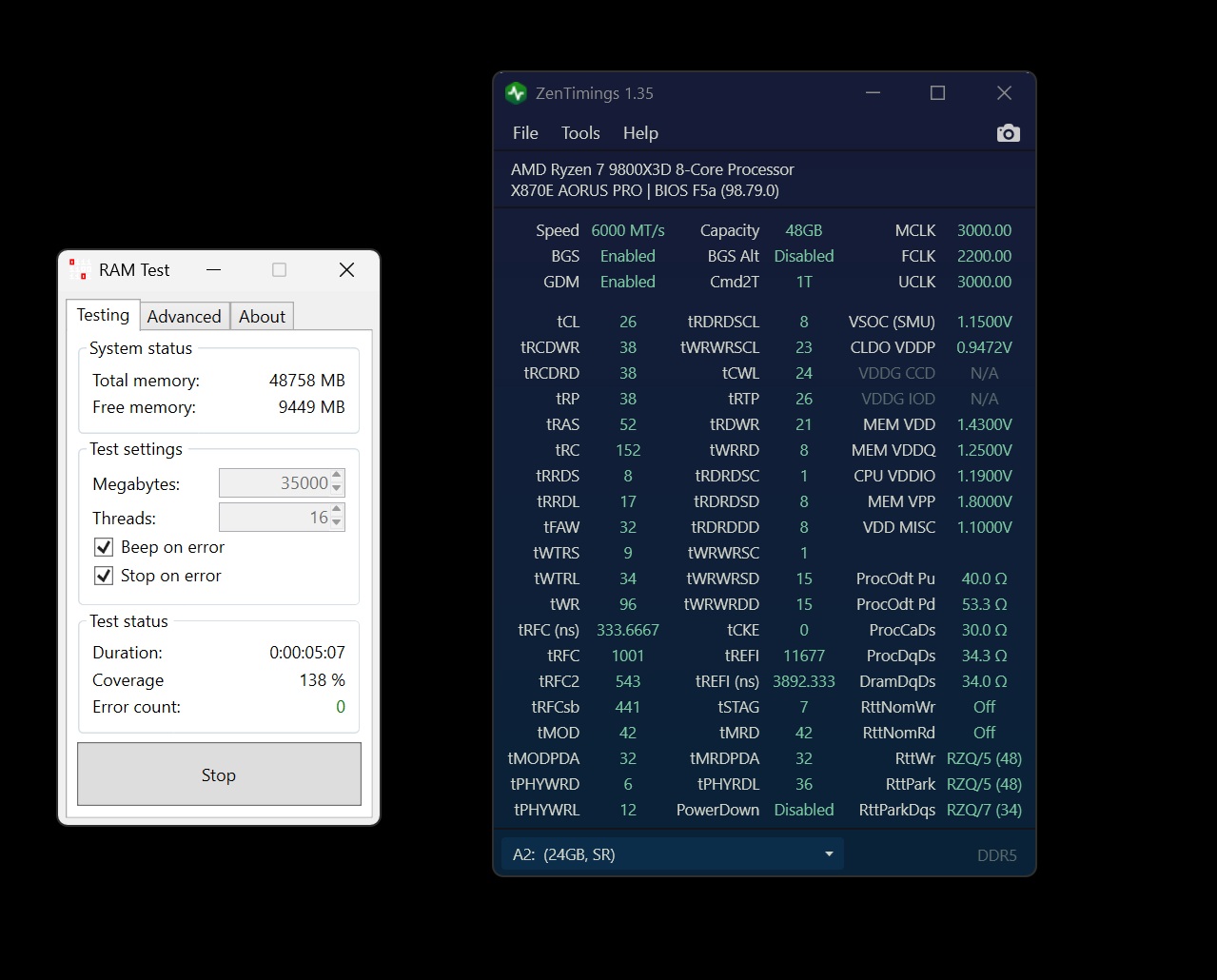This screenshot has height=980, width=1217.
Task: Click the VSOC (SMU) 1.1500V value
Action: click(984, 322)
